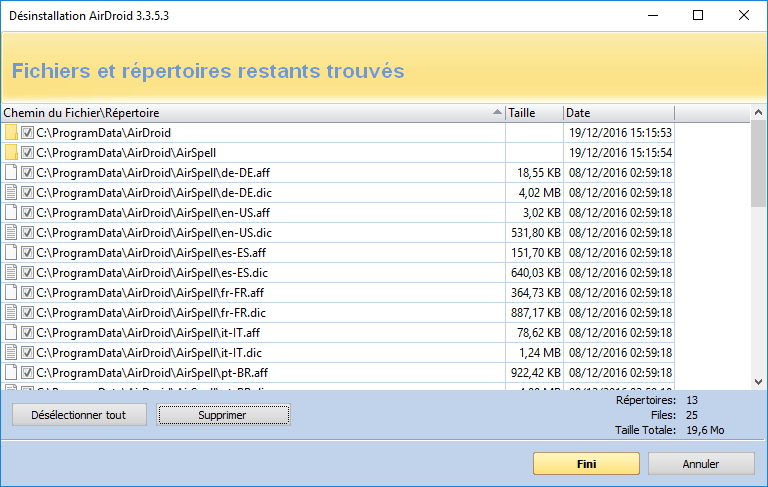Click date 19/12/2016 15:15:53
Viewport: 768px width, 487px height.
tap(620, 132)
